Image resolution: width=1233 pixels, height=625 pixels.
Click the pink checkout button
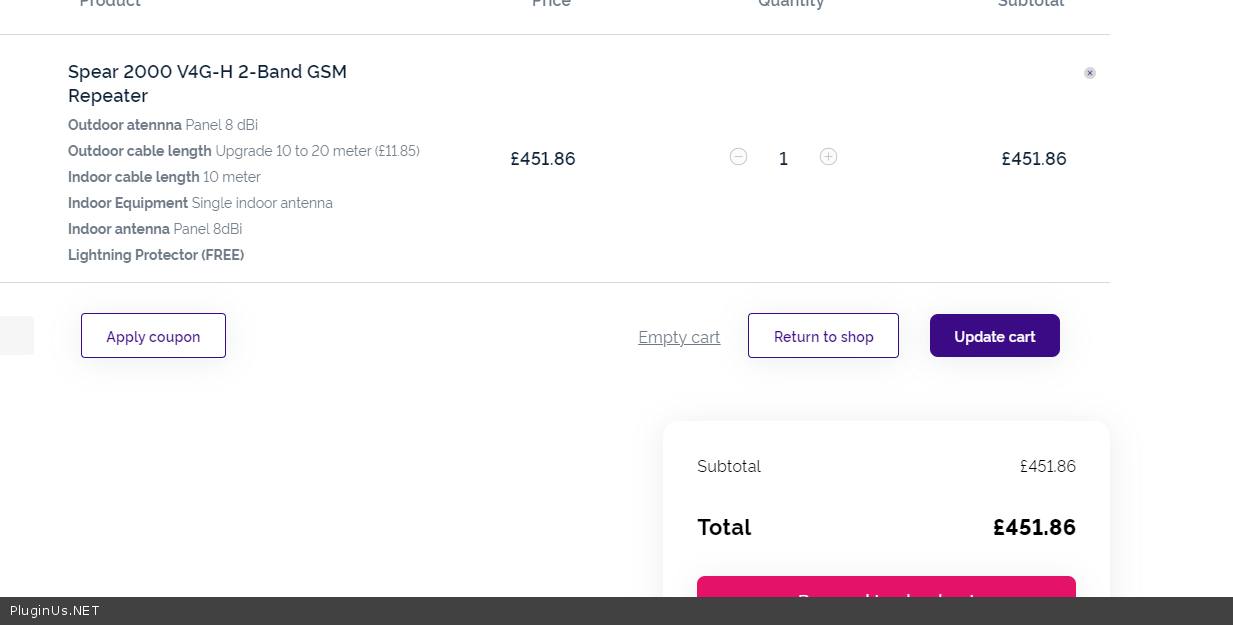pos(886,588)
